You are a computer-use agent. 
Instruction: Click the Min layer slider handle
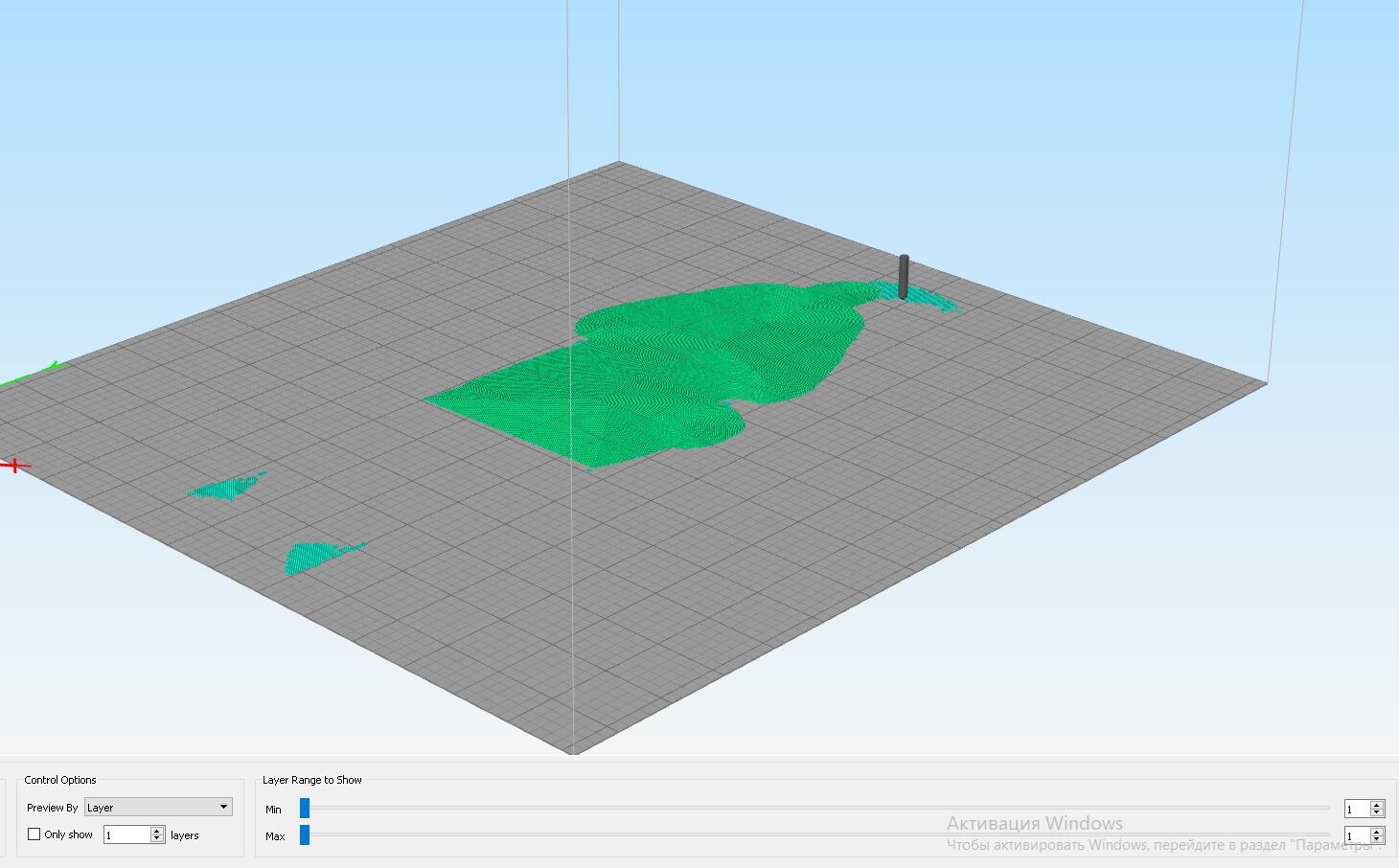[x=305, y=809]
